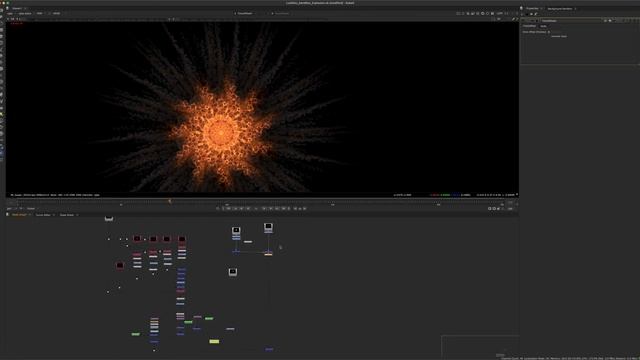Open the viewer zoom level dropdown
Viewport: 640px width, 360px height.
click(500, 13)
